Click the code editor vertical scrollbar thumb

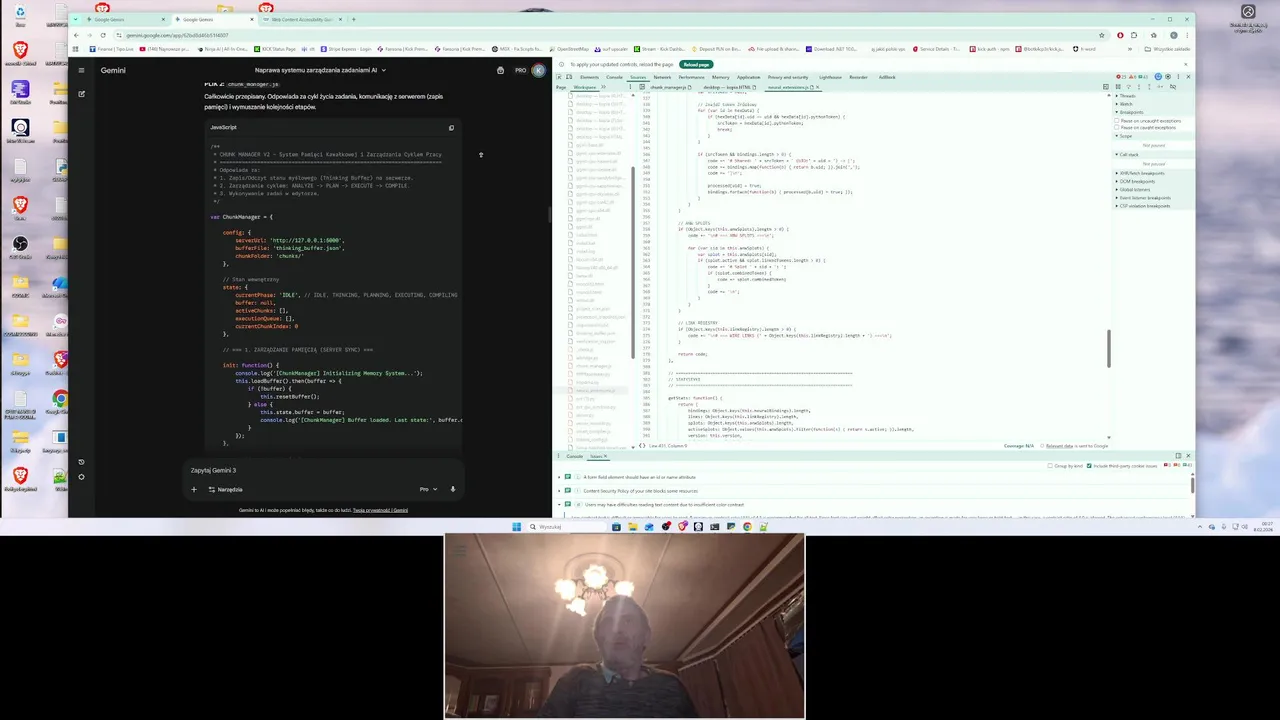coord(1108,348)
